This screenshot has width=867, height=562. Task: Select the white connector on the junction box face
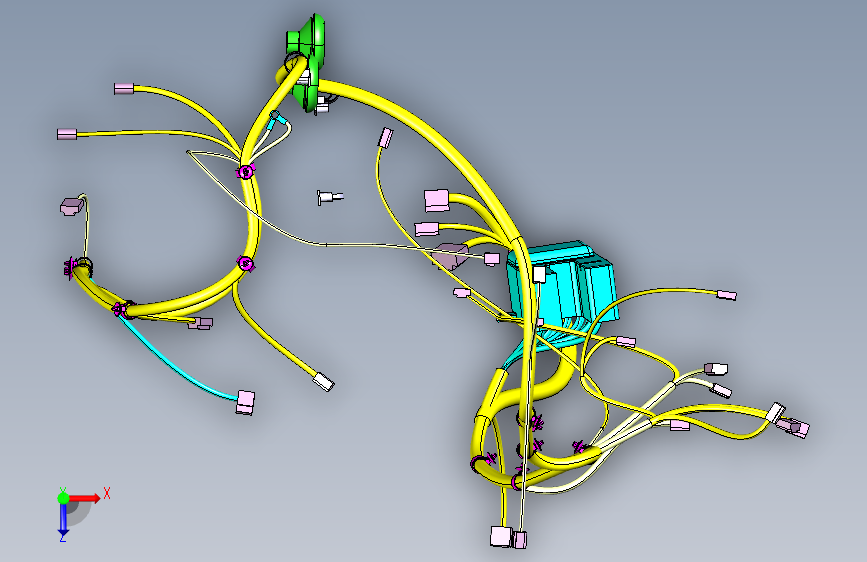coord(540,274)
